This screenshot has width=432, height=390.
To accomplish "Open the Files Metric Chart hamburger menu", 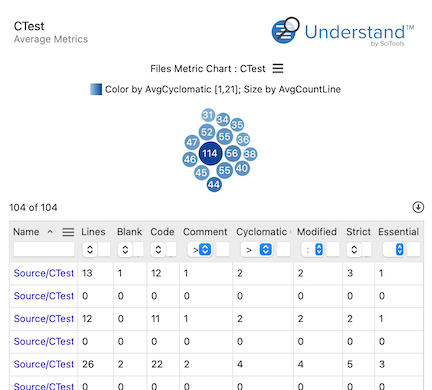I will [x=278, y=69].
